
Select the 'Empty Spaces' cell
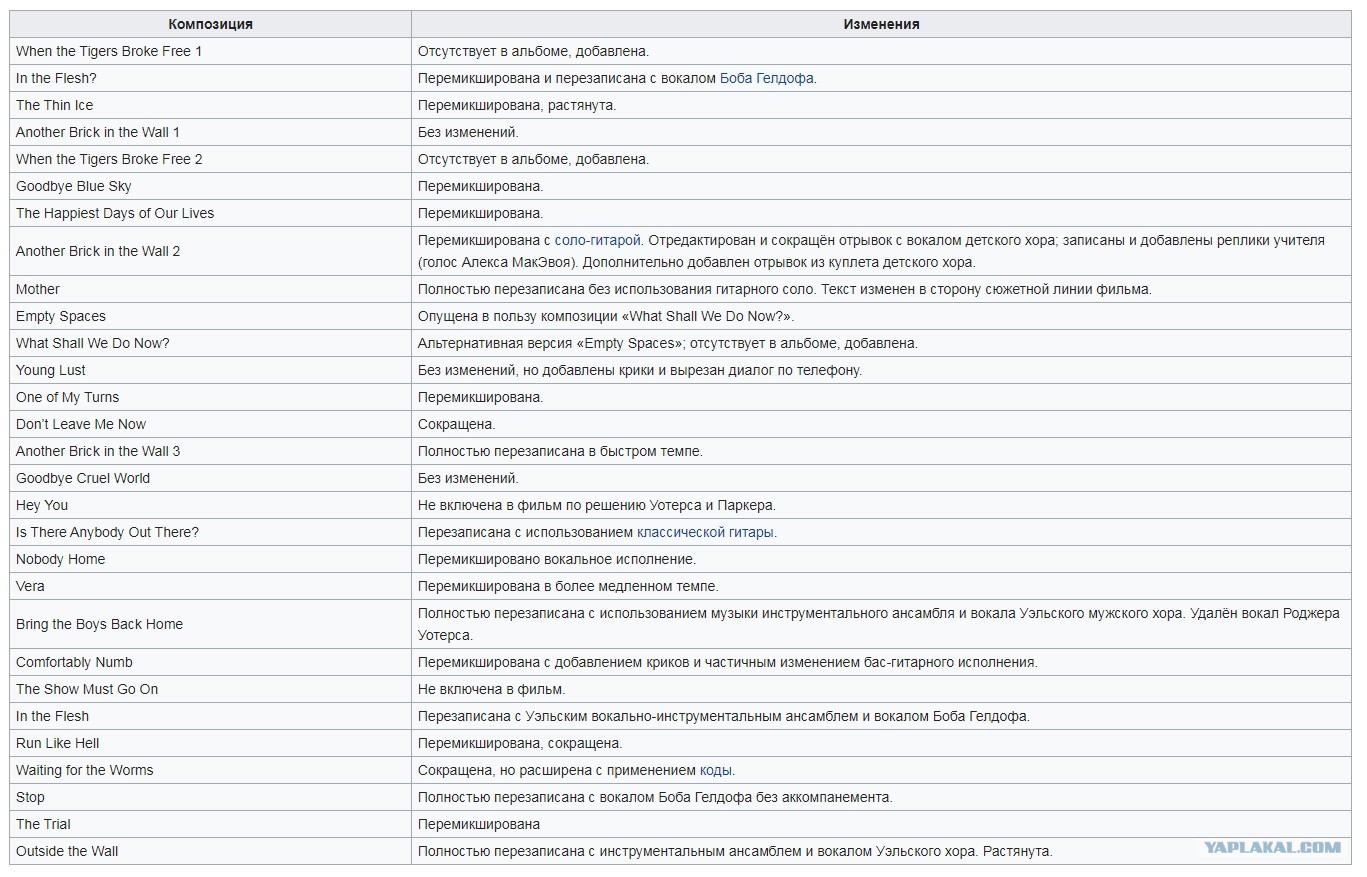coord(210,316)
